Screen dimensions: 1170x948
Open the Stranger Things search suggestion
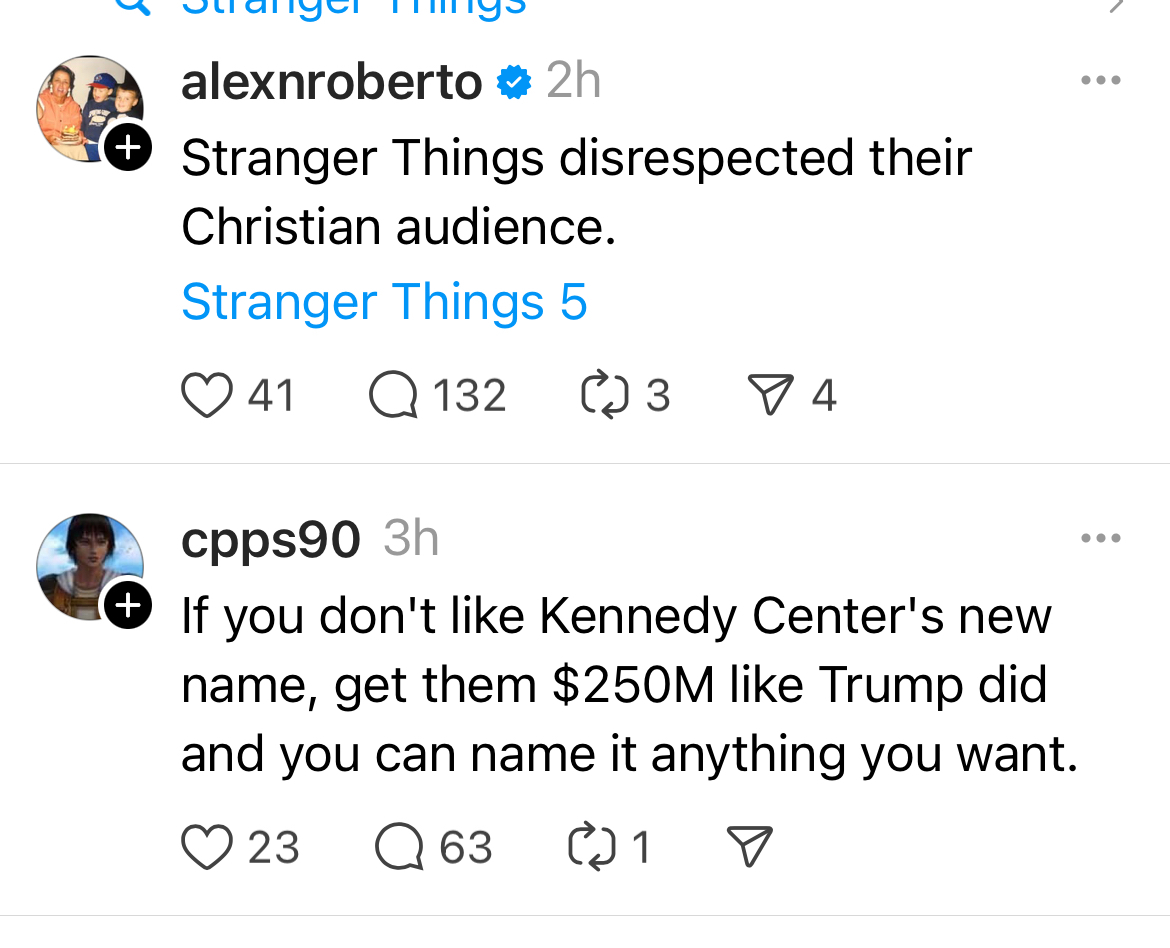tap(352, 8)
